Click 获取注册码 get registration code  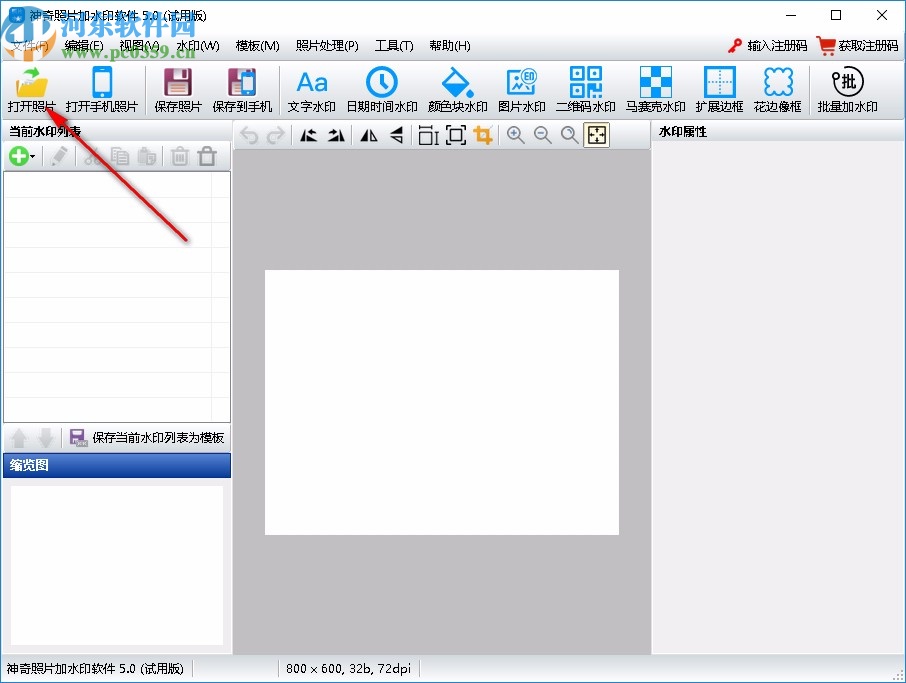[x=857, y=46]
